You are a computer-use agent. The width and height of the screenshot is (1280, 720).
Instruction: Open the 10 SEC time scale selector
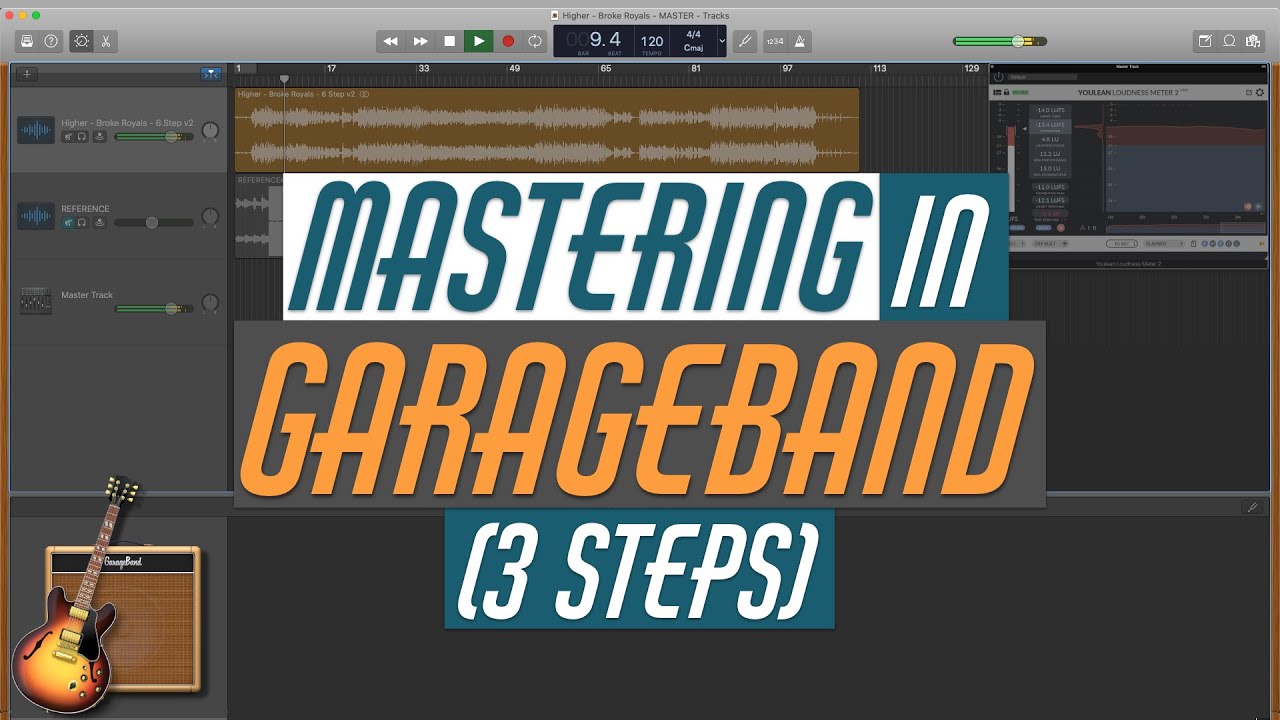pyautogui.click(x=1121, y=243)
